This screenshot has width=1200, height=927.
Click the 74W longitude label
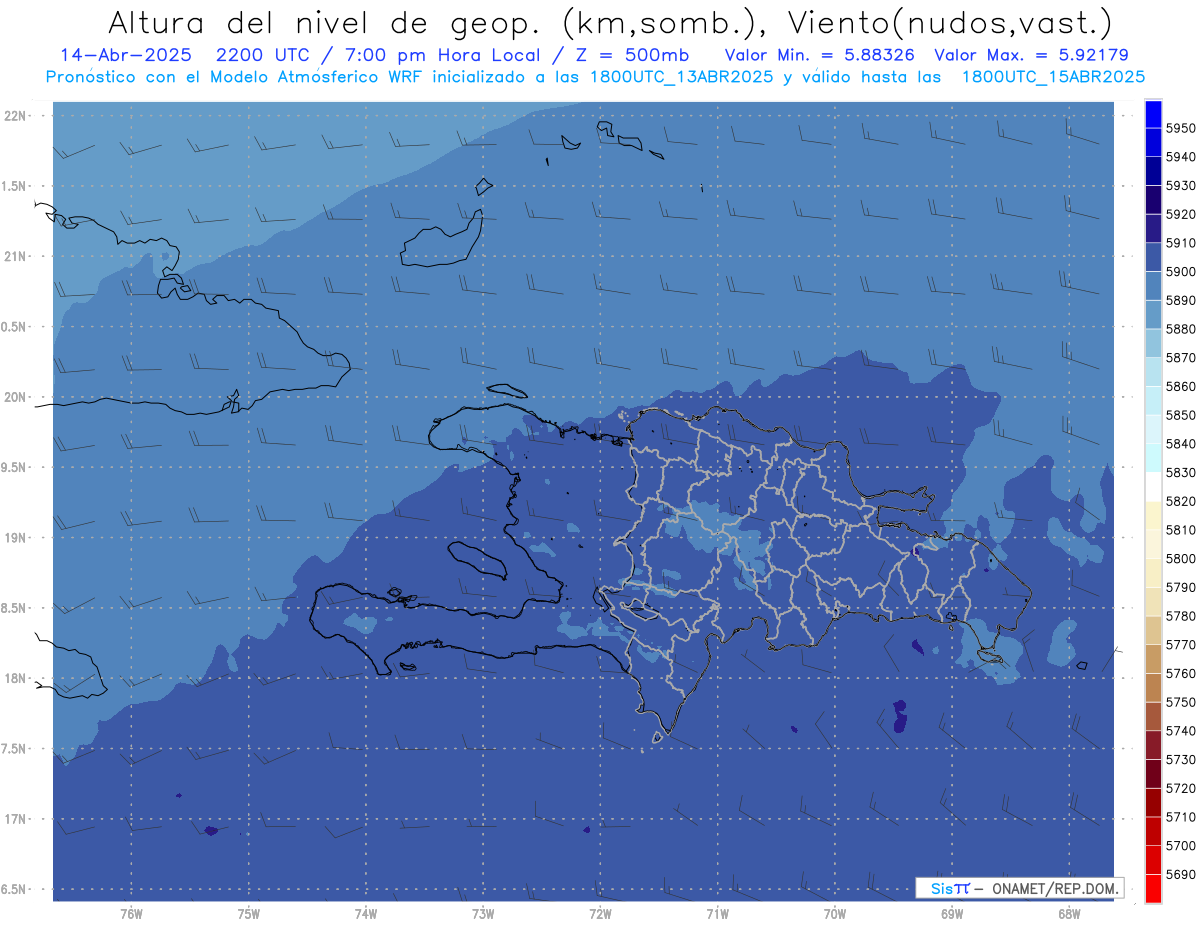[x=366, y=914]
